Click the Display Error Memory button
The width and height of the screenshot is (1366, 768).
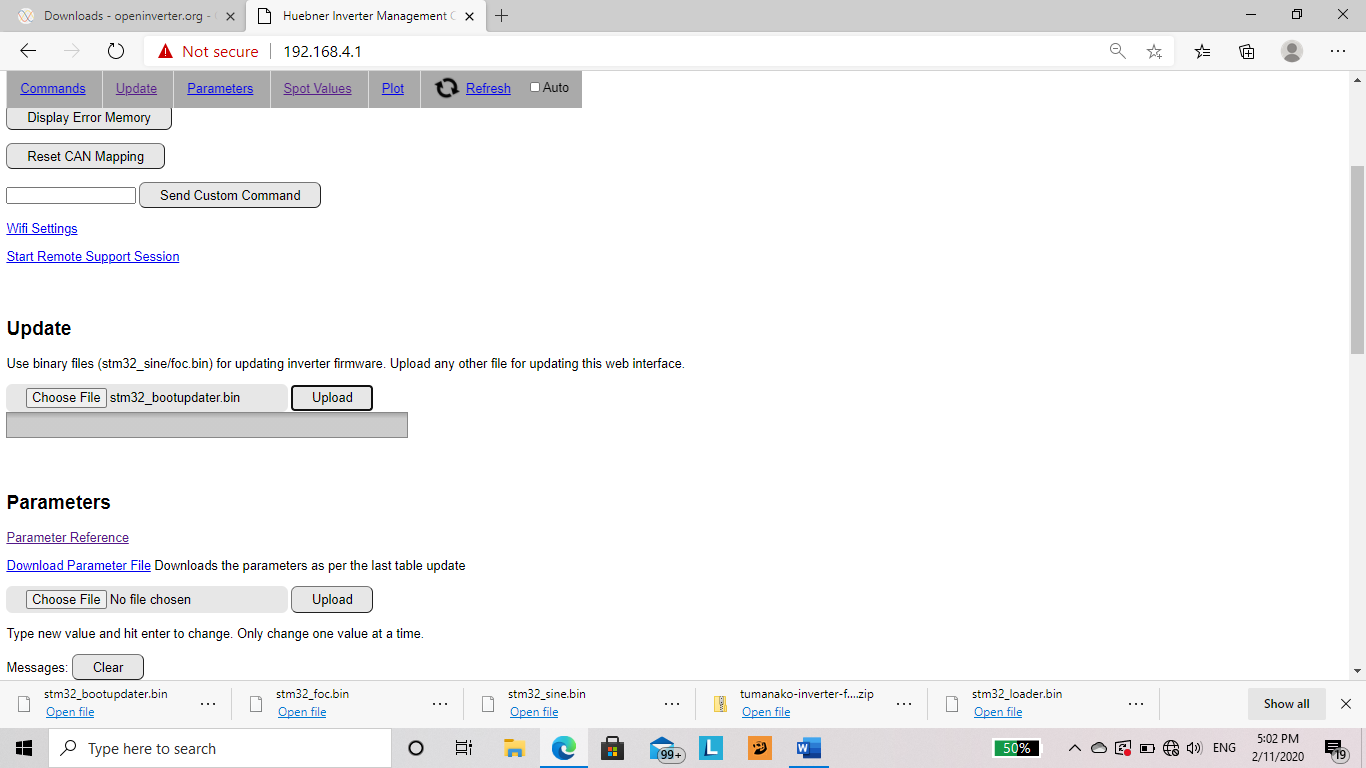point(89,117)
